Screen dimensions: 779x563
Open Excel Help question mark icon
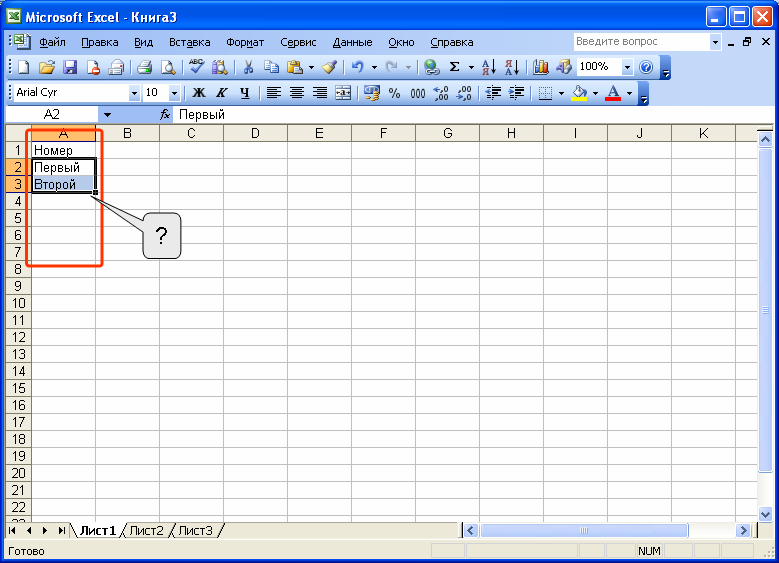click(646, 67)
